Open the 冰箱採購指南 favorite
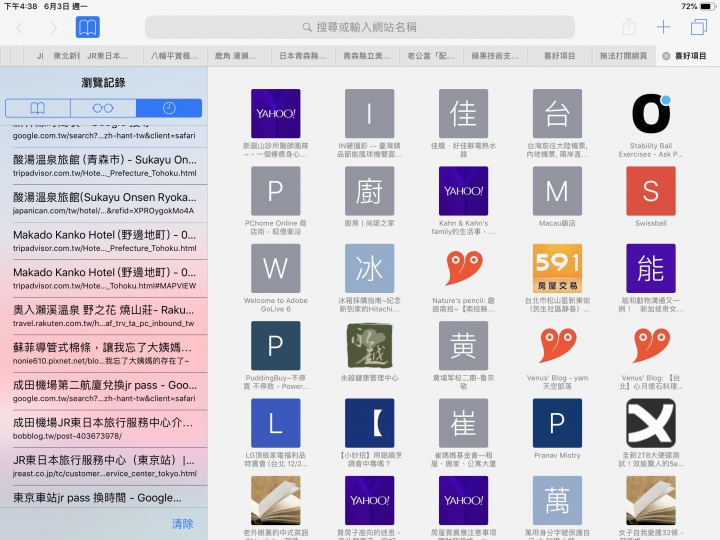This screenshot has height=540, width=720. (370, 268)
